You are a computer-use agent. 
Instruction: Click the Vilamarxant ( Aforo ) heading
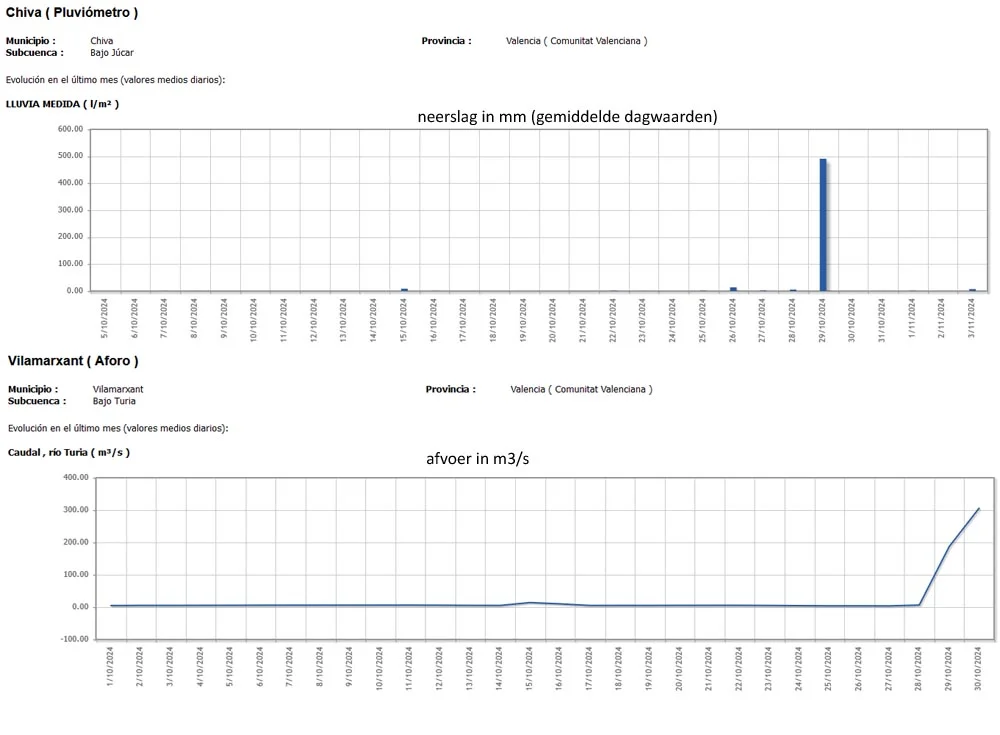click(x=73, y=360)
